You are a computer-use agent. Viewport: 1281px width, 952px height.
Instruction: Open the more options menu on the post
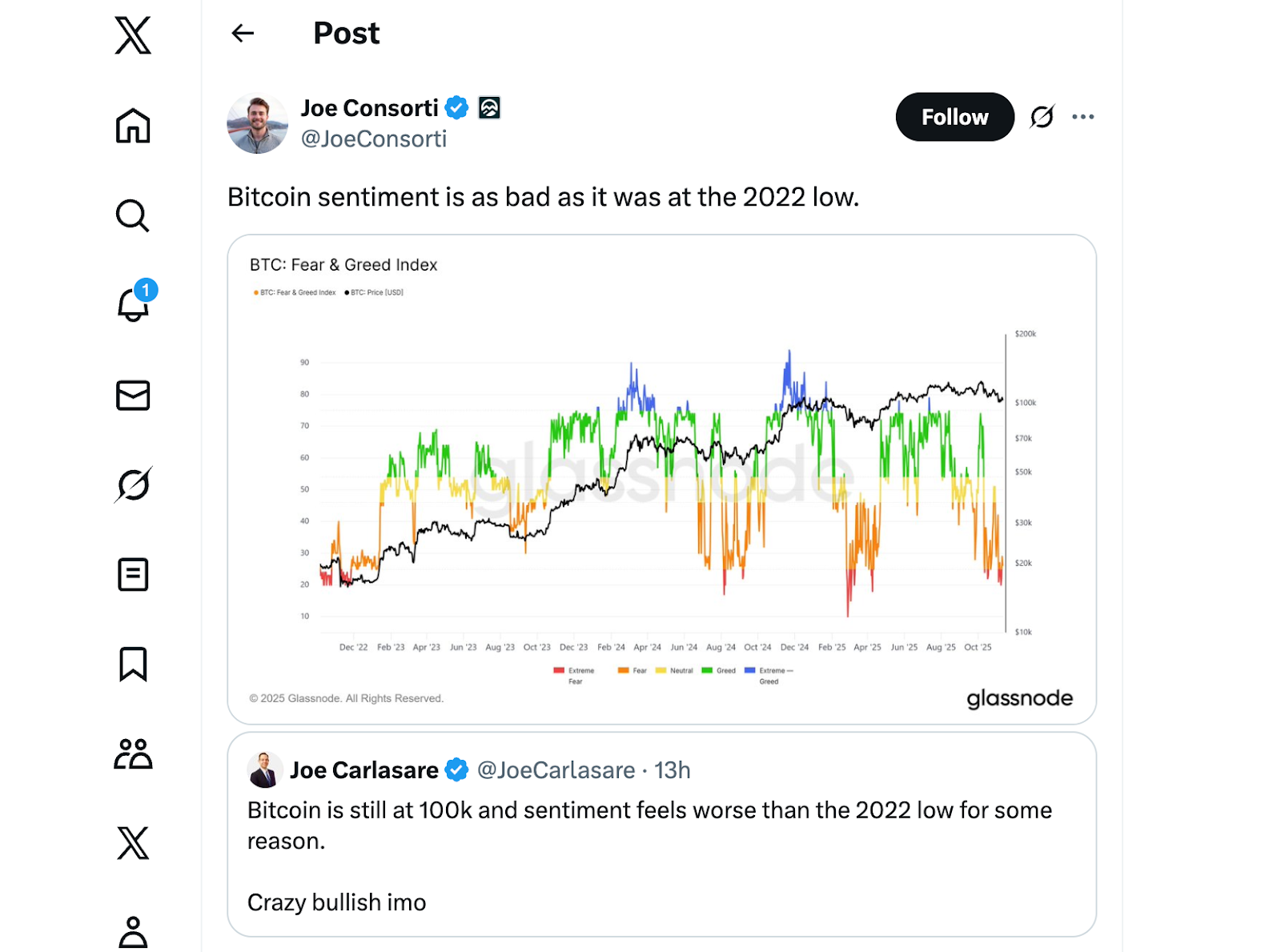(1083, 116)
